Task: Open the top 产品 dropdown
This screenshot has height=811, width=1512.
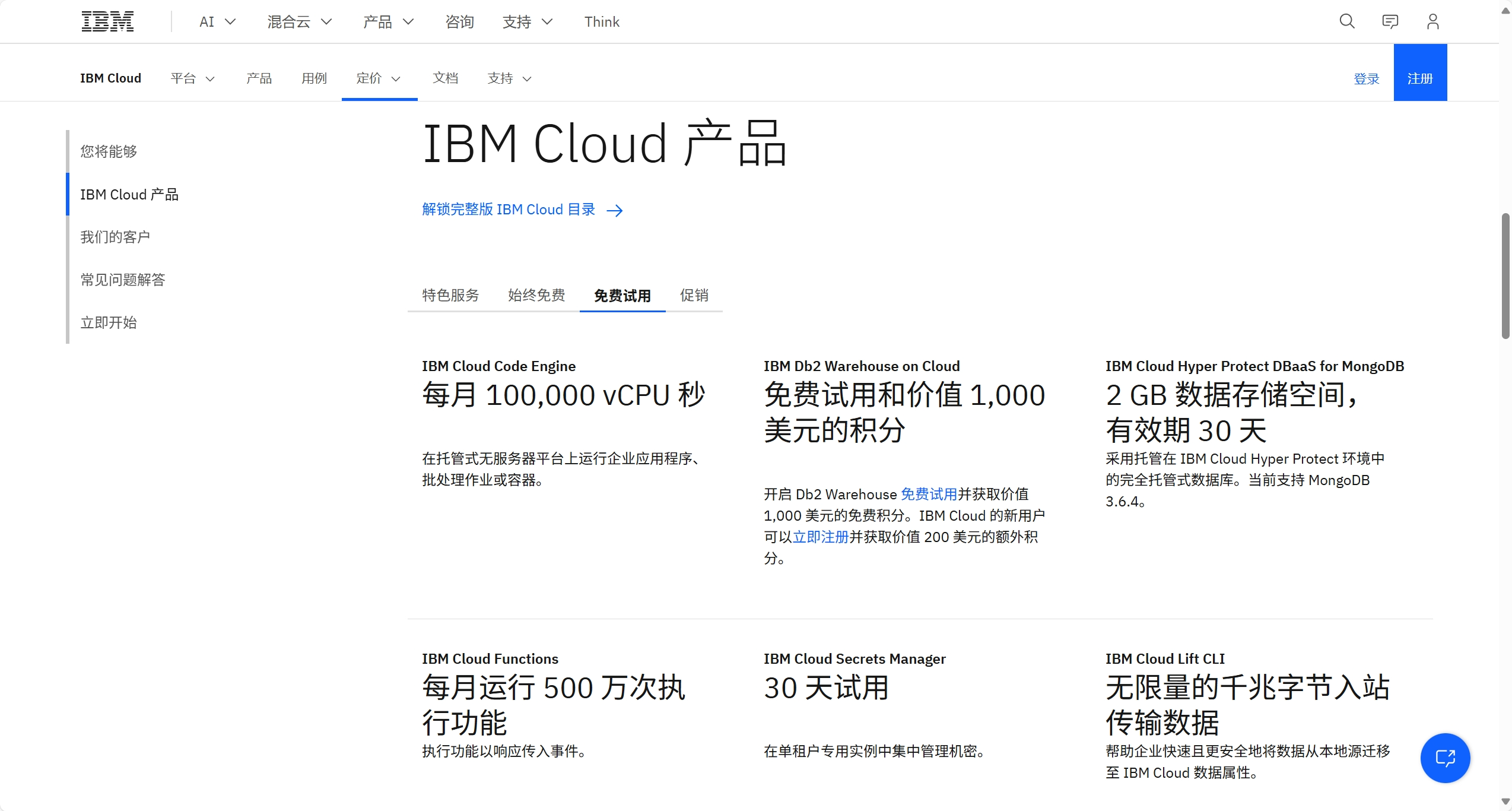Action: tap(388, 22)
